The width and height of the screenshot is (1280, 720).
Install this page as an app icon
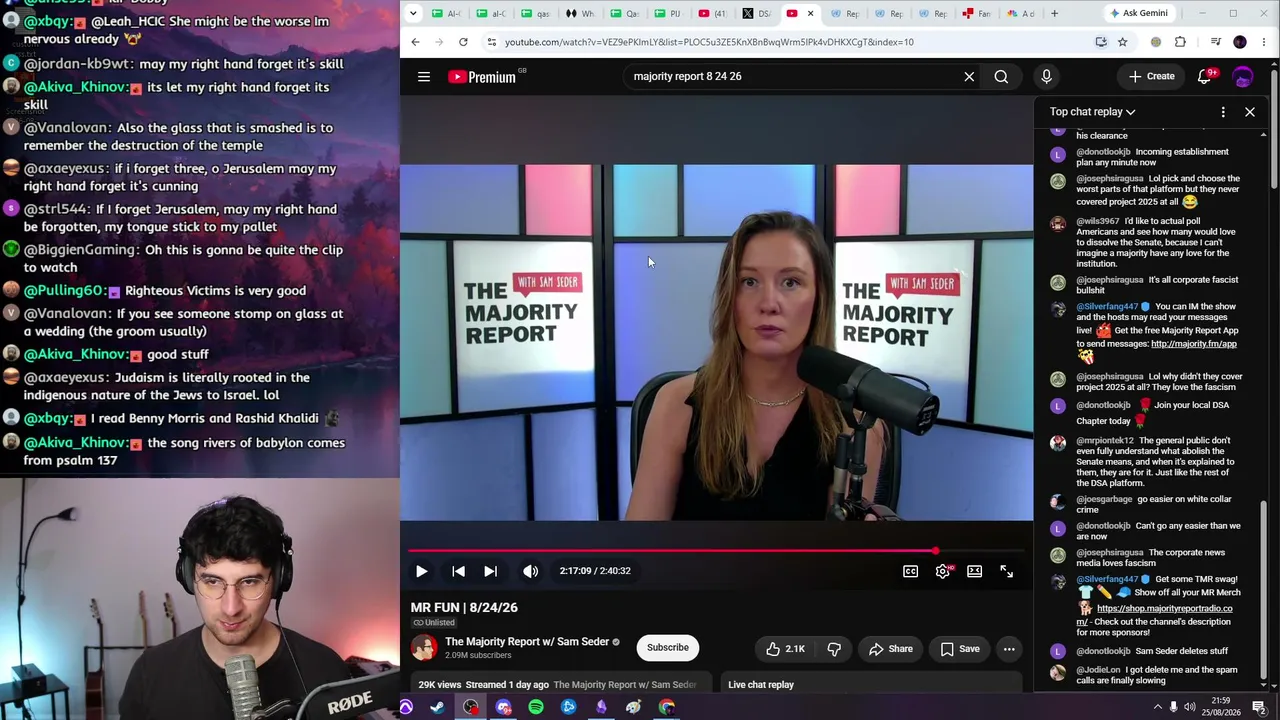click(x=1101, y=42)
